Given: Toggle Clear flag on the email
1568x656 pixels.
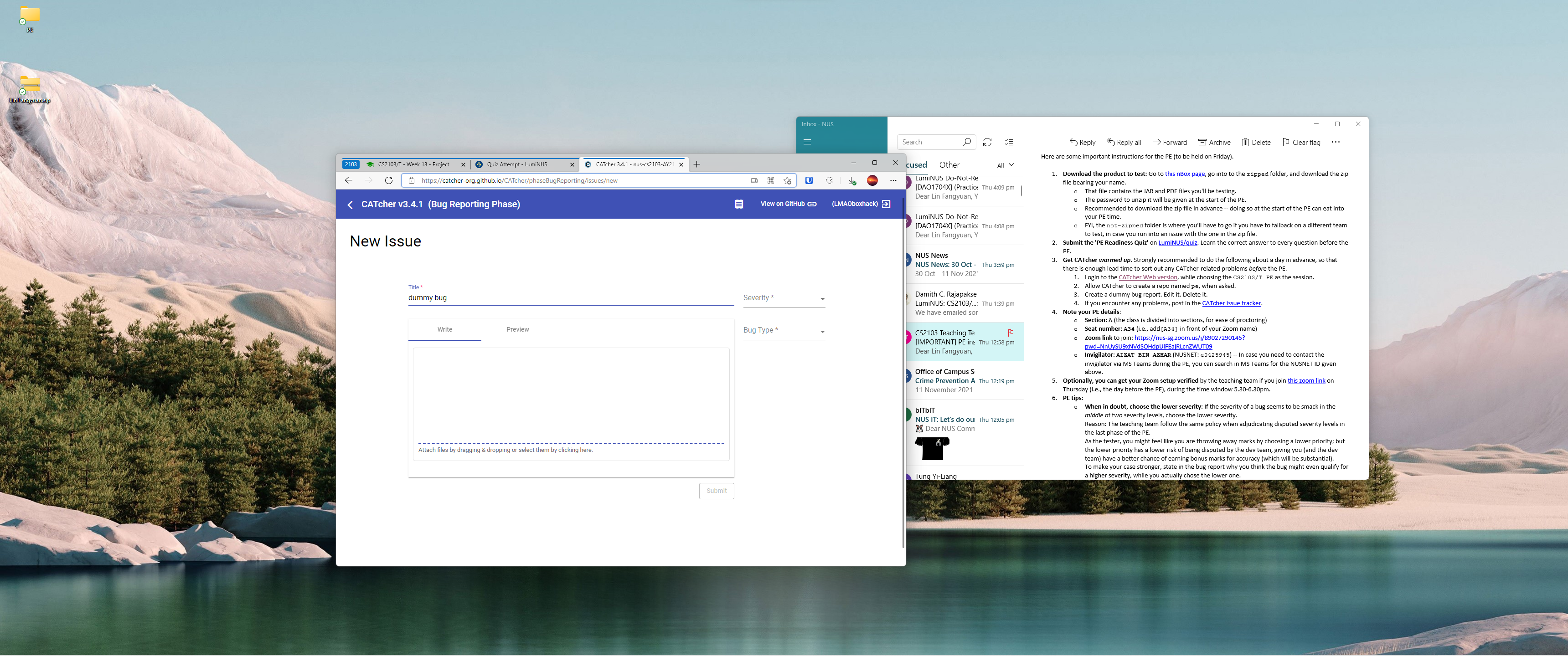Looking at the screenshot, I should 1301,143.
